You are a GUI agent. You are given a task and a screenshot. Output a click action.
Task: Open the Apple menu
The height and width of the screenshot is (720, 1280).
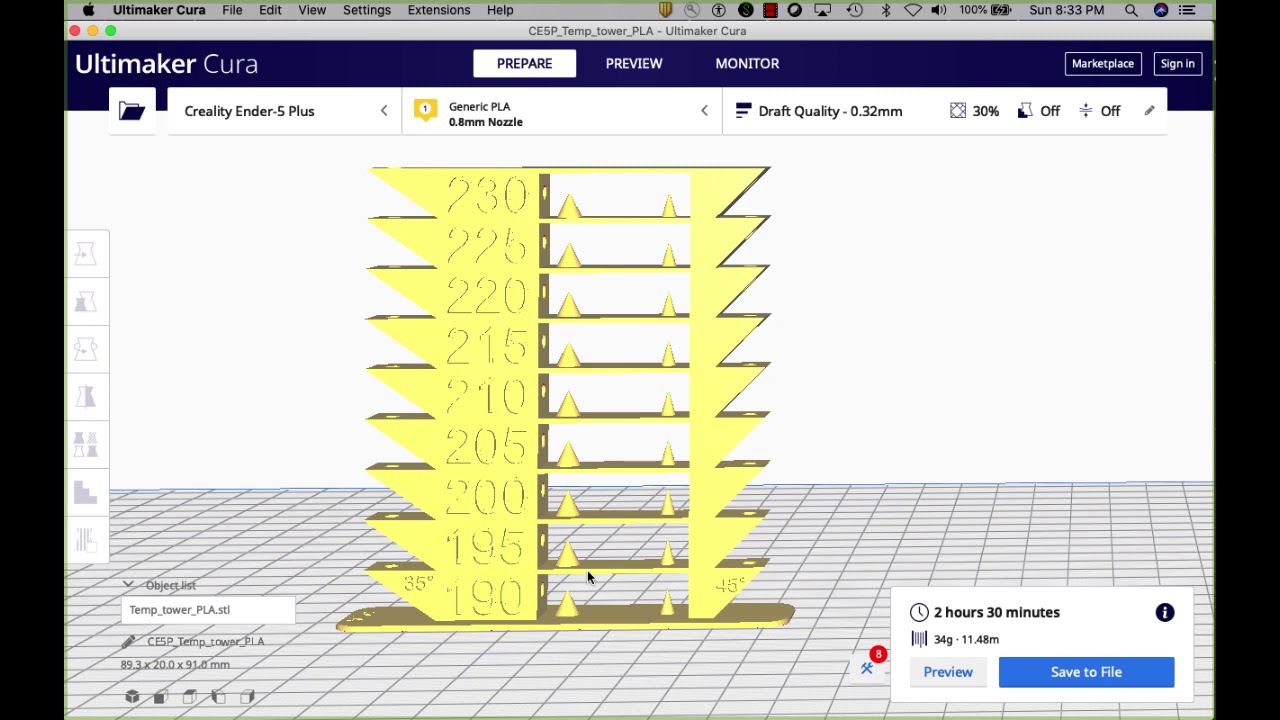pos(88,10)
